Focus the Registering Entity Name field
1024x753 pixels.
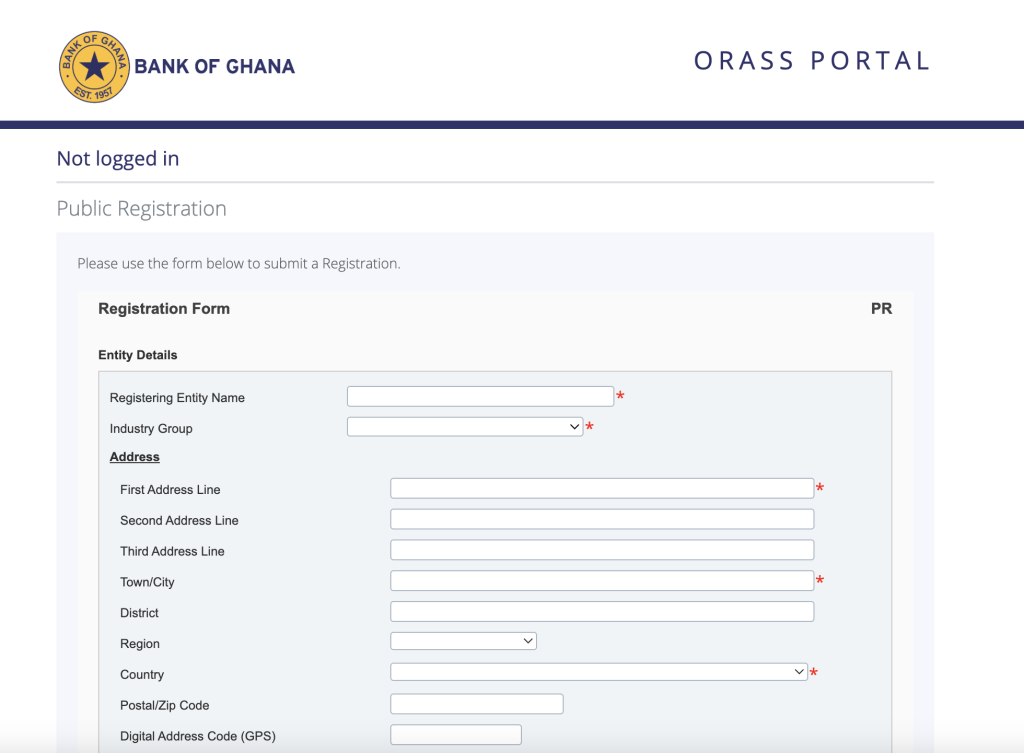tap(480, 397)
